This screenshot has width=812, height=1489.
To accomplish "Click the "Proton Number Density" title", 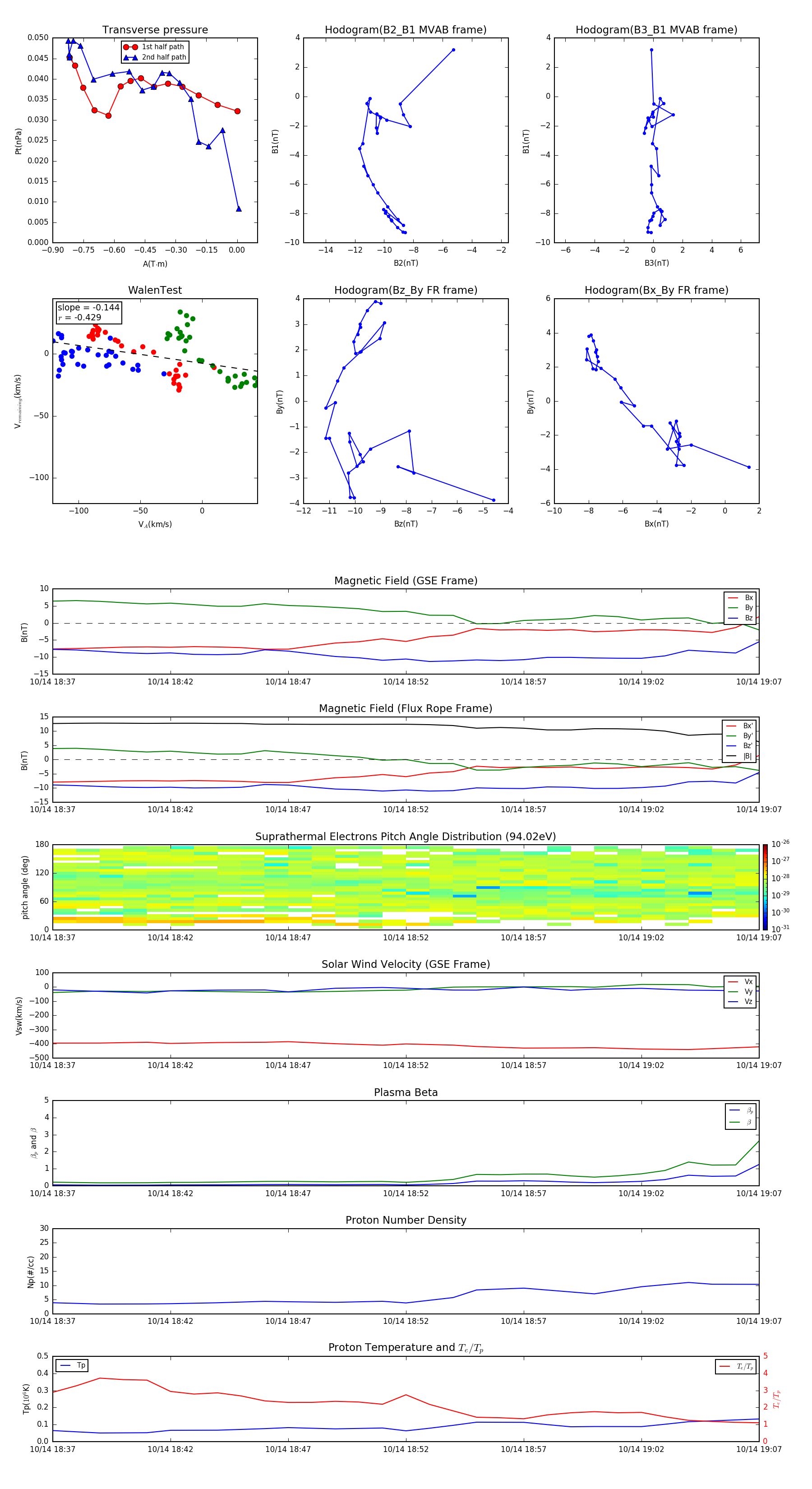I will pos(406,1220).
